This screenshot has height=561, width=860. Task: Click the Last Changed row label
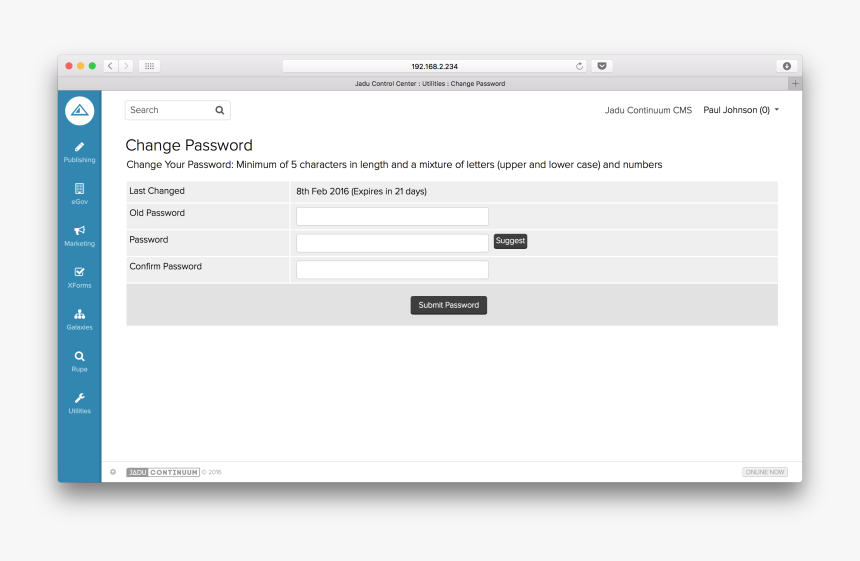point(157,191)
